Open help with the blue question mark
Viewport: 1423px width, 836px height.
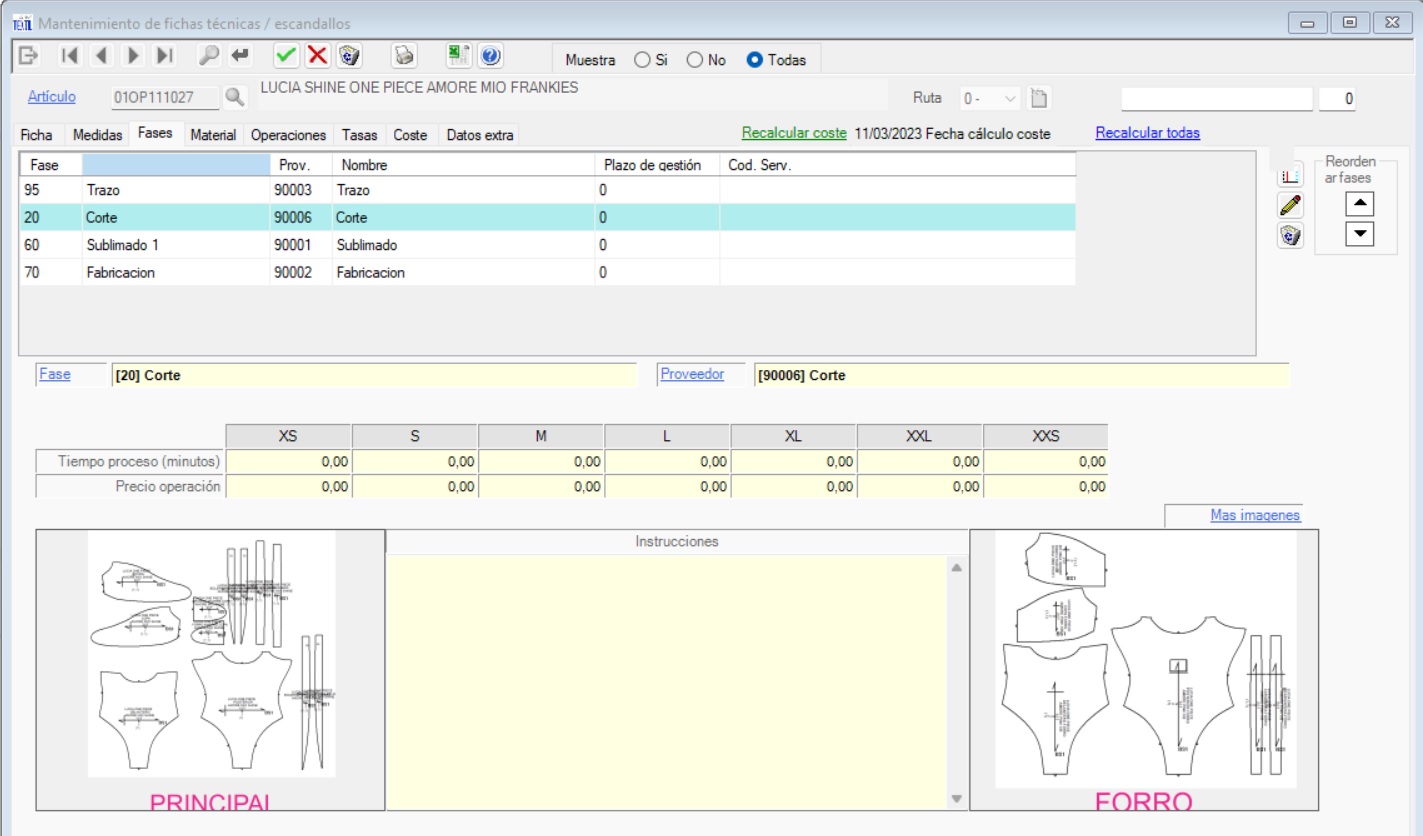click(x=490, y=56)
